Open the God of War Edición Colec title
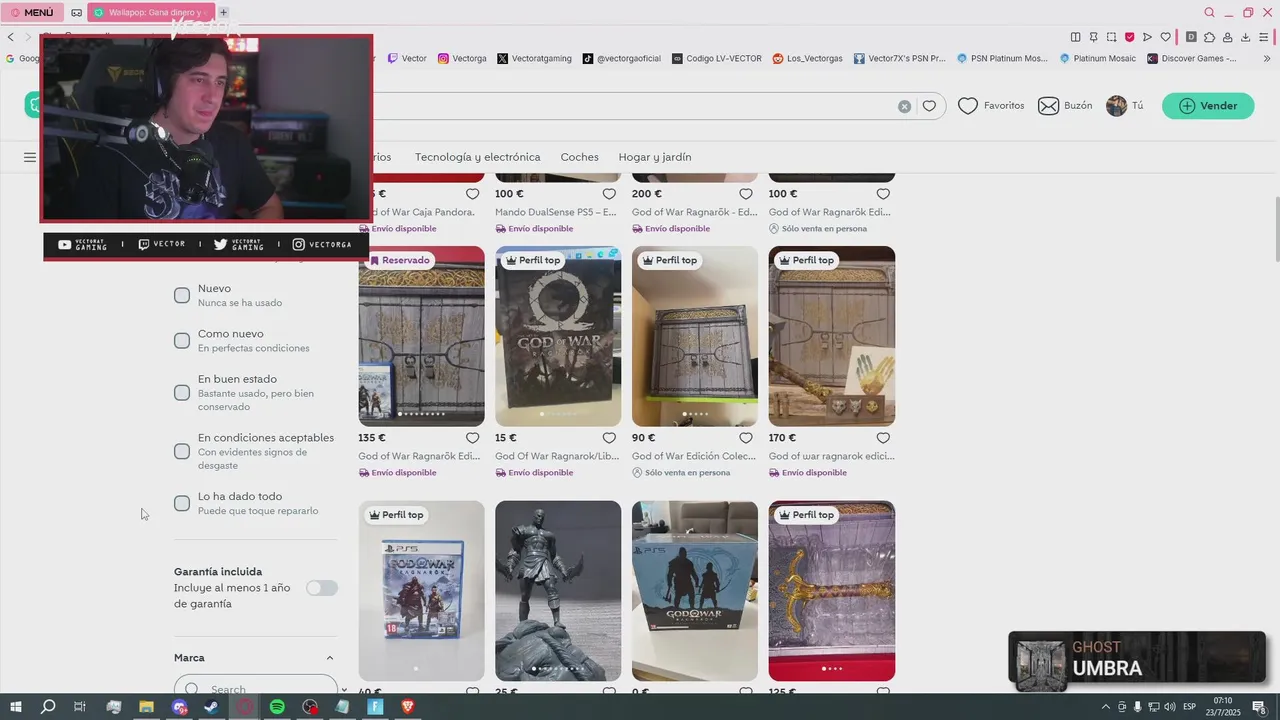This screenshot has width=1280, height=720. [694, 456]
